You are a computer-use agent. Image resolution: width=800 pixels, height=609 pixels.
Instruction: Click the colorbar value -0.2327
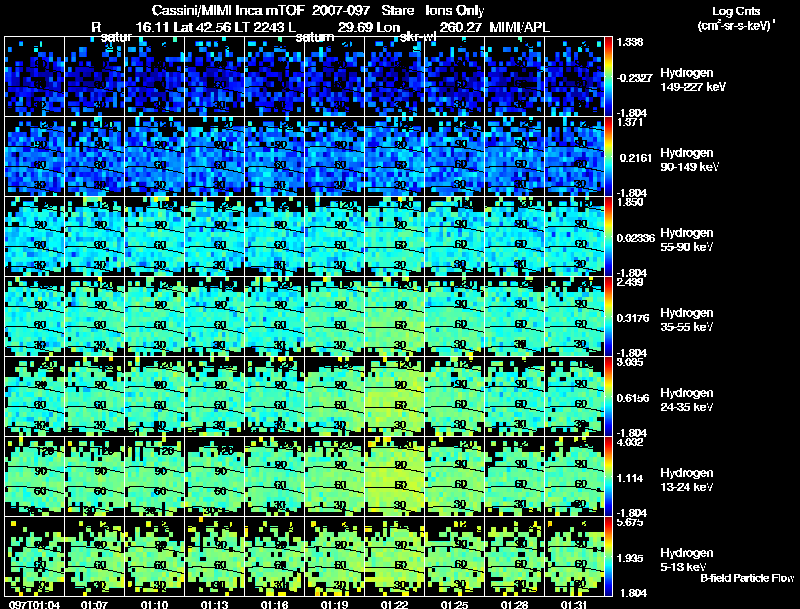tap(635, 78)
